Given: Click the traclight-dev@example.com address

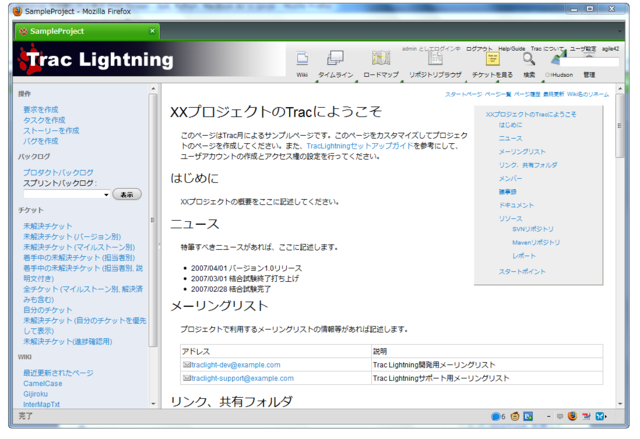Looking at the screenshot, I should [236, 365].
